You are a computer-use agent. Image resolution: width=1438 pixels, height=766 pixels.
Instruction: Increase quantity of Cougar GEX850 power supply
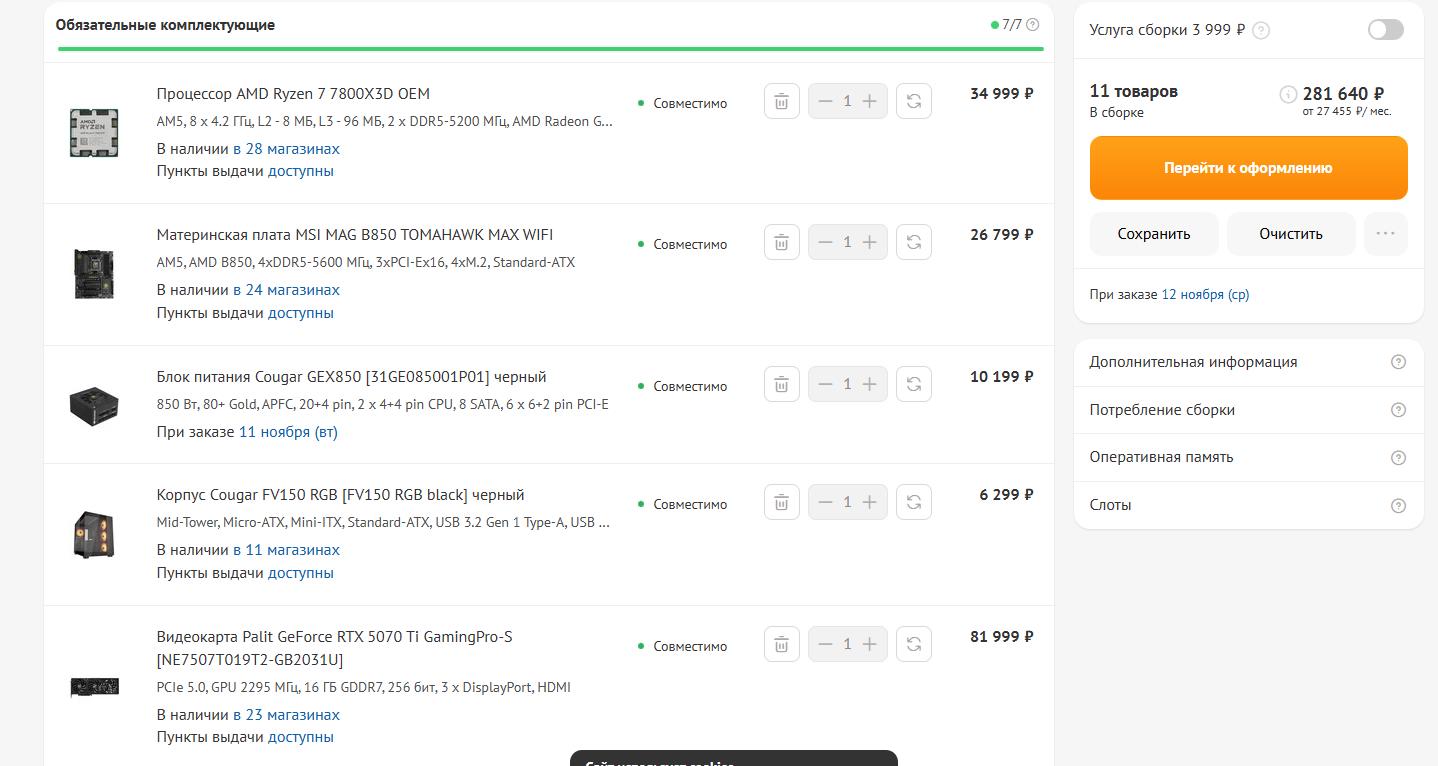[870, 384]
